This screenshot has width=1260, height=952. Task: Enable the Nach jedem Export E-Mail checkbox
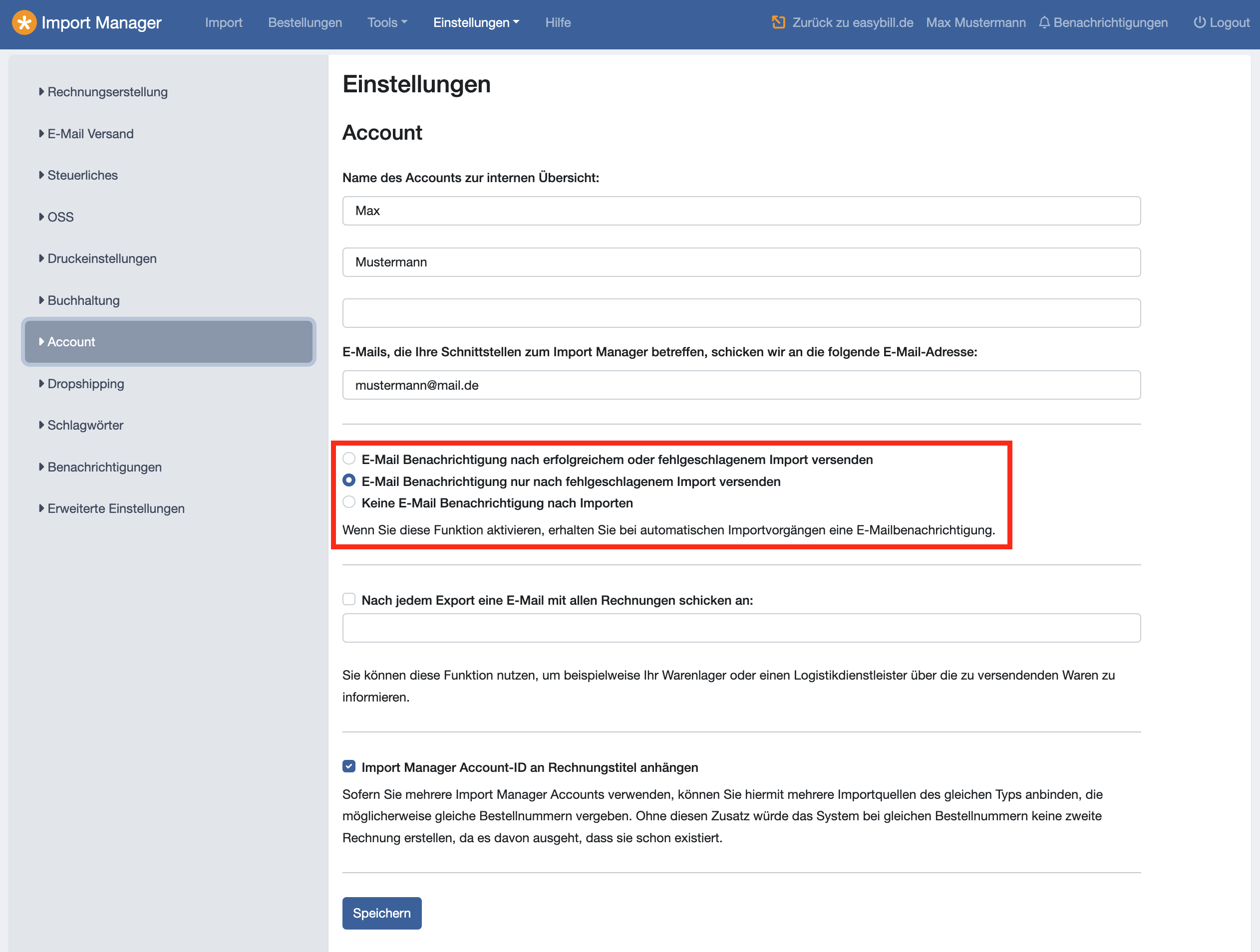coord(349,600)
